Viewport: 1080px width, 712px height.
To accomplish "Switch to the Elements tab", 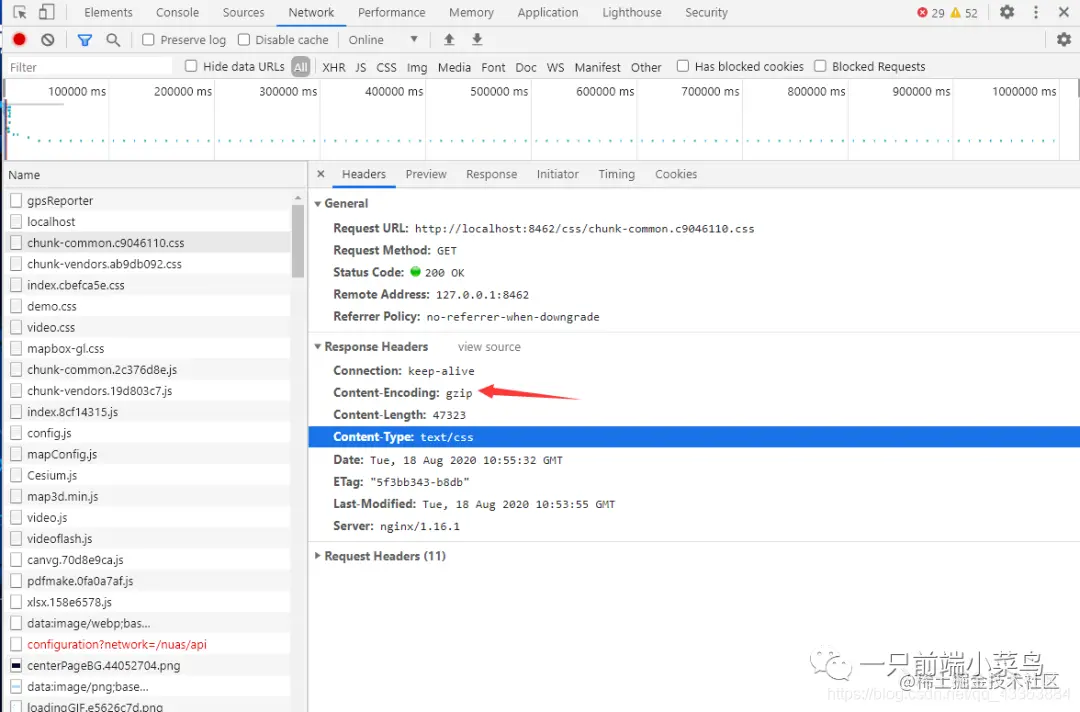I will (x=108, y=12).
